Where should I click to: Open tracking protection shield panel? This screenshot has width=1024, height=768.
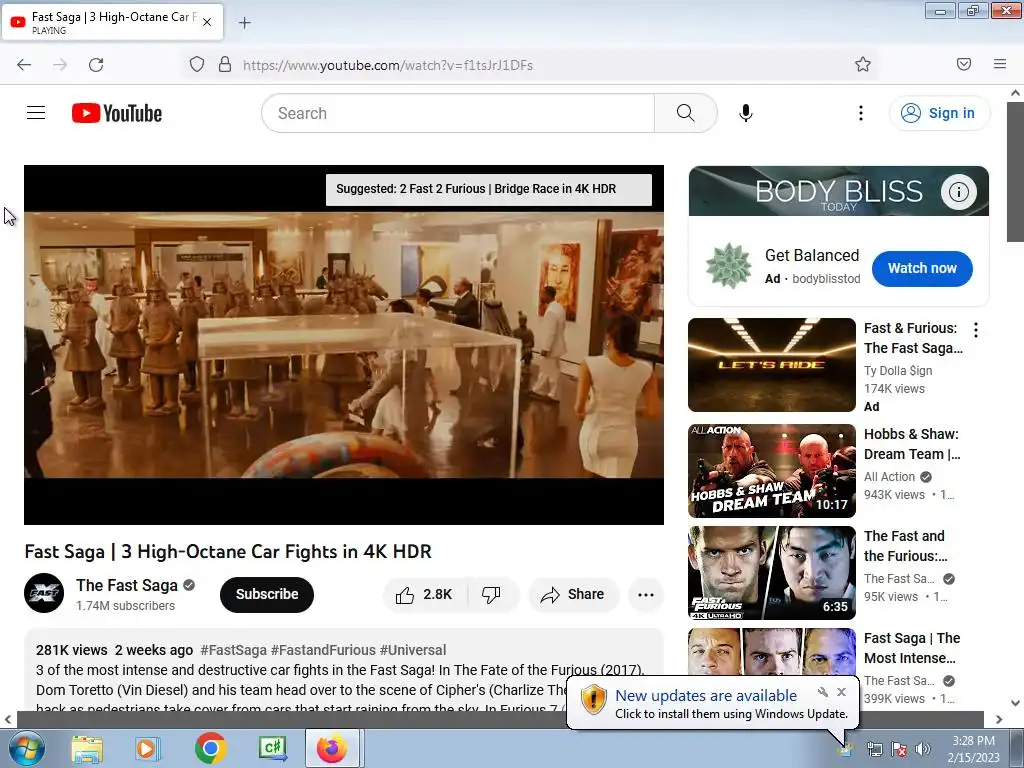[x=197, y=64]
